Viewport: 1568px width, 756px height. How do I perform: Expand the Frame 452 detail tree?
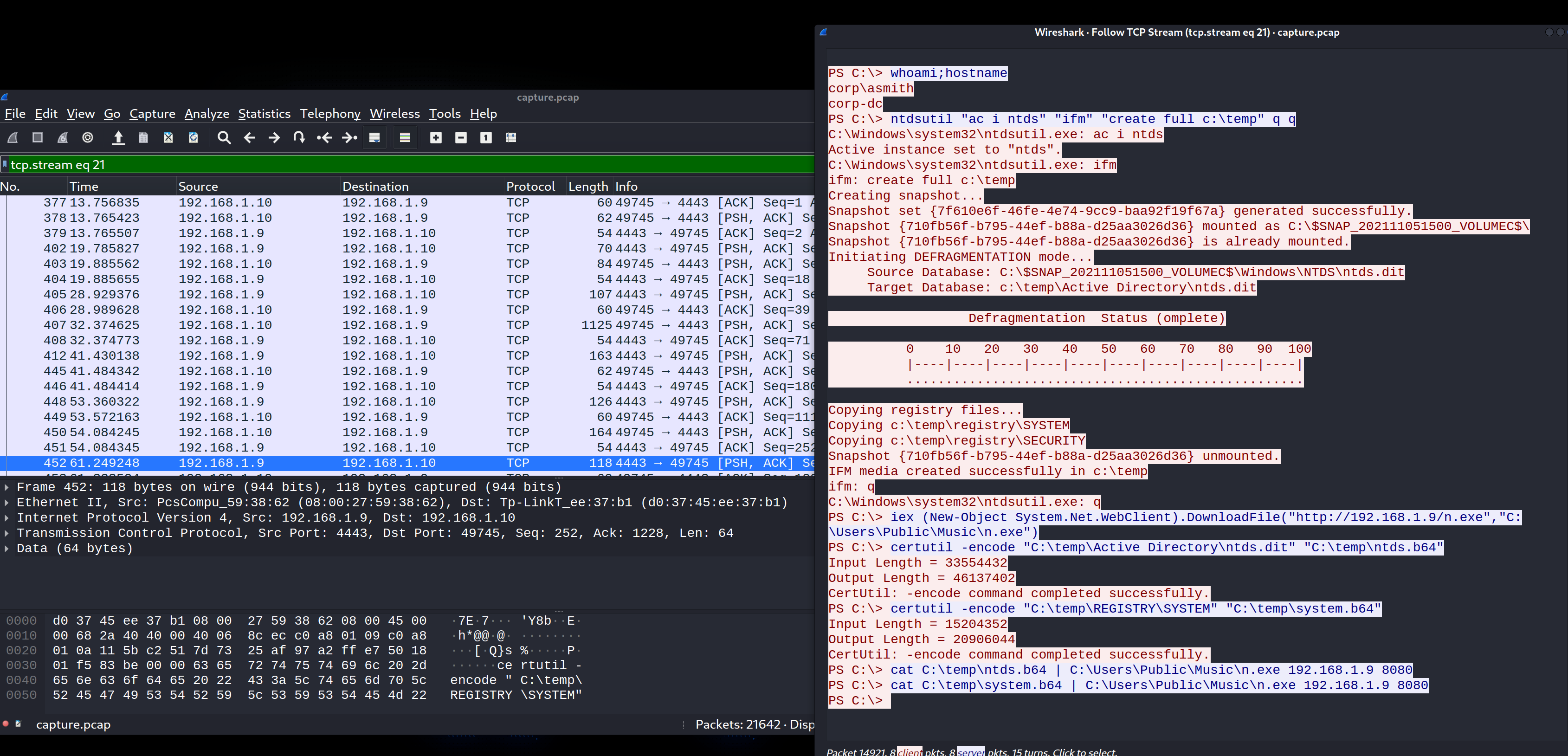tap(6, 487)
